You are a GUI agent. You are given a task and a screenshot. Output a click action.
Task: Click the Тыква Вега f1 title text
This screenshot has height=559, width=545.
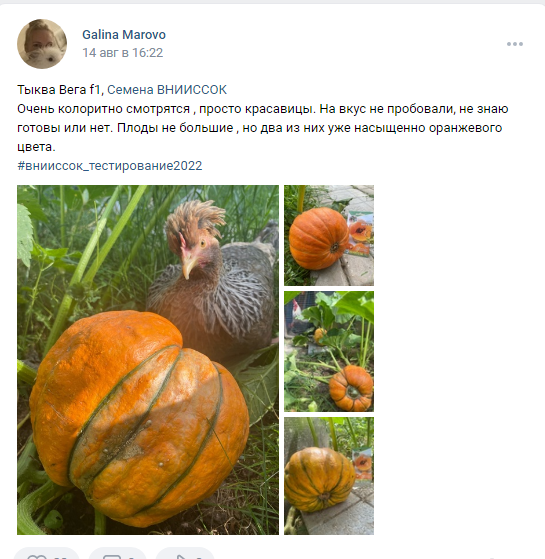tap(60, 89)
